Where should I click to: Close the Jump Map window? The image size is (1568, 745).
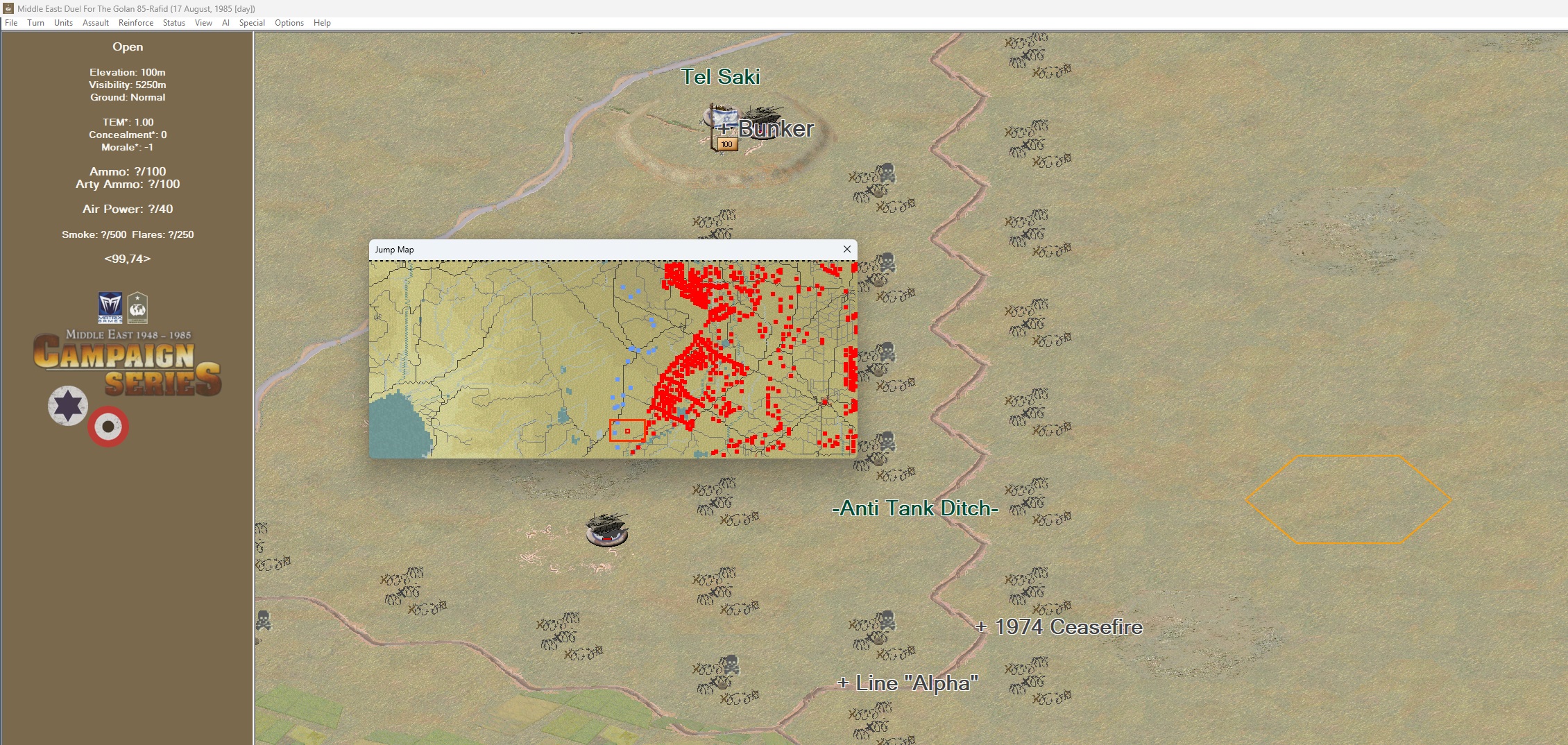click(x=846, y=249)
